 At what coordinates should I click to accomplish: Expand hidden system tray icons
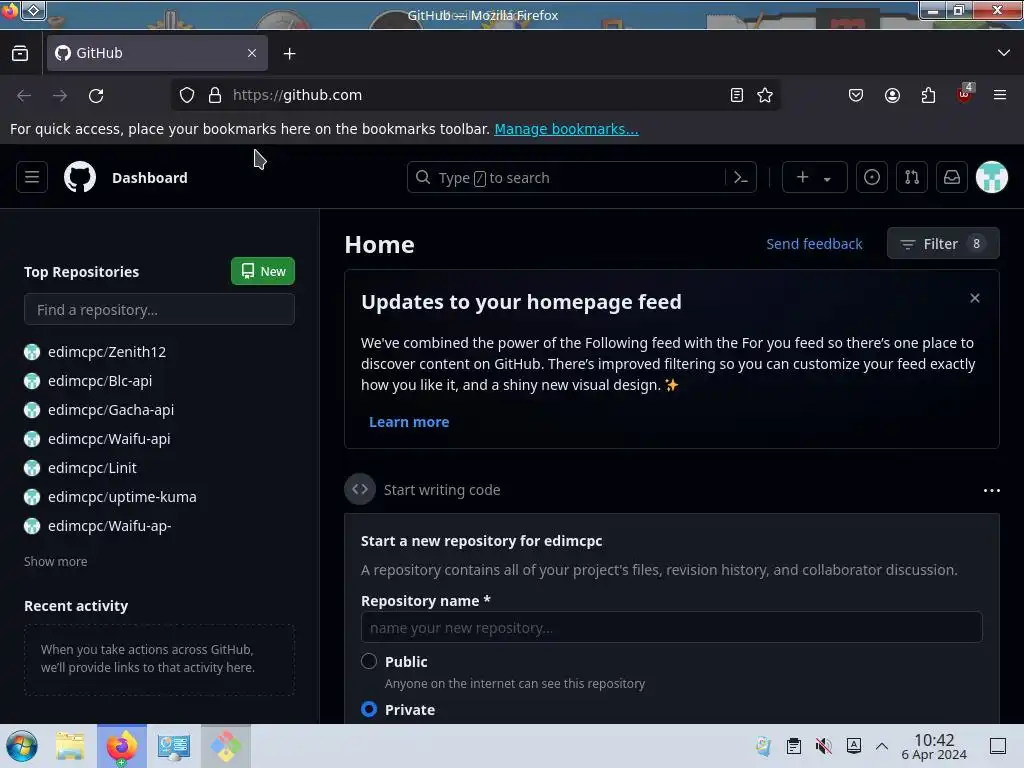point(882,746)
